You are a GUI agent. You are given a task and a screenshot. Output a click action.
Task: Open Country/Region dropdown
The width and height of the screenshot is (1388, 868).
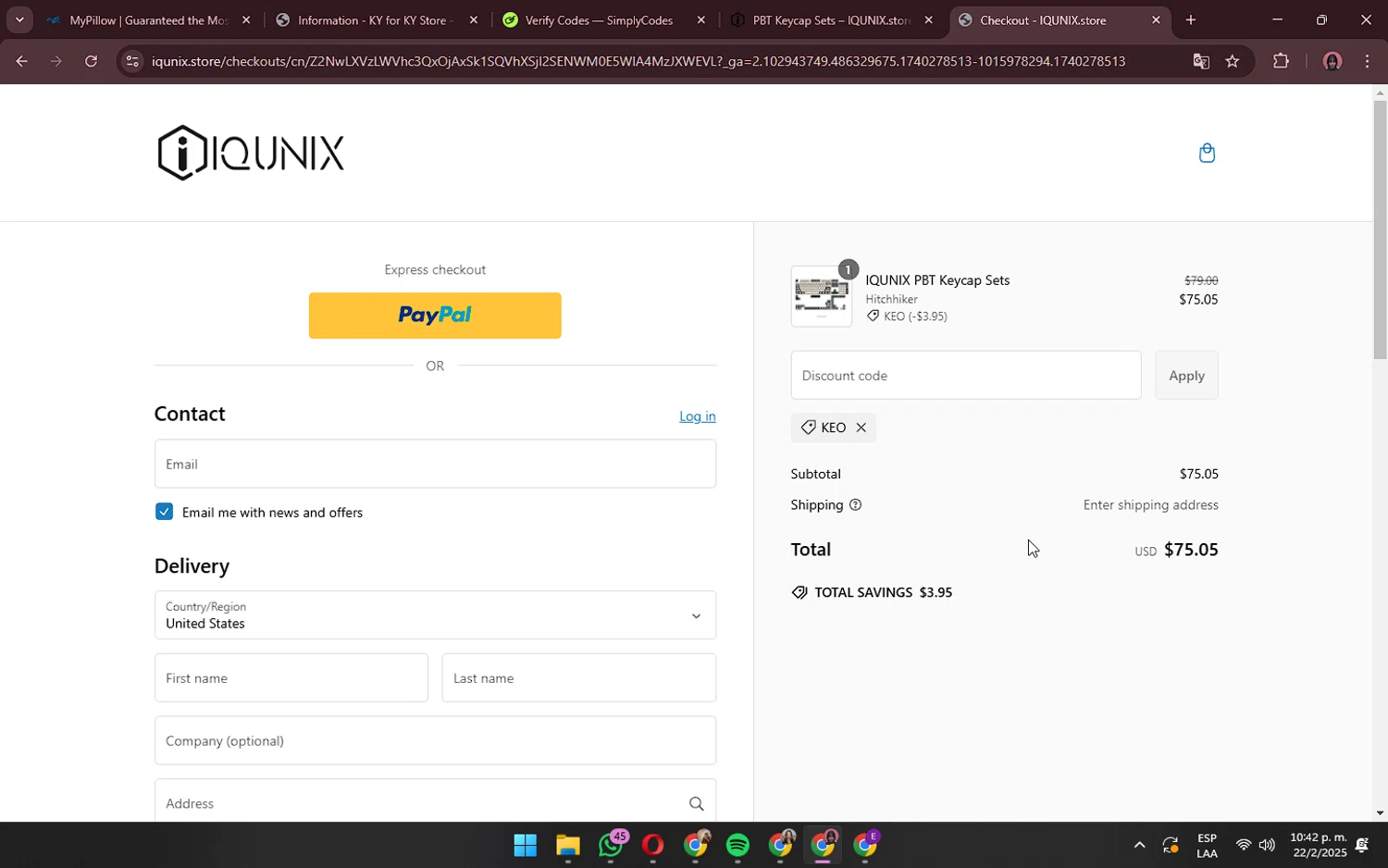point(435,615)
